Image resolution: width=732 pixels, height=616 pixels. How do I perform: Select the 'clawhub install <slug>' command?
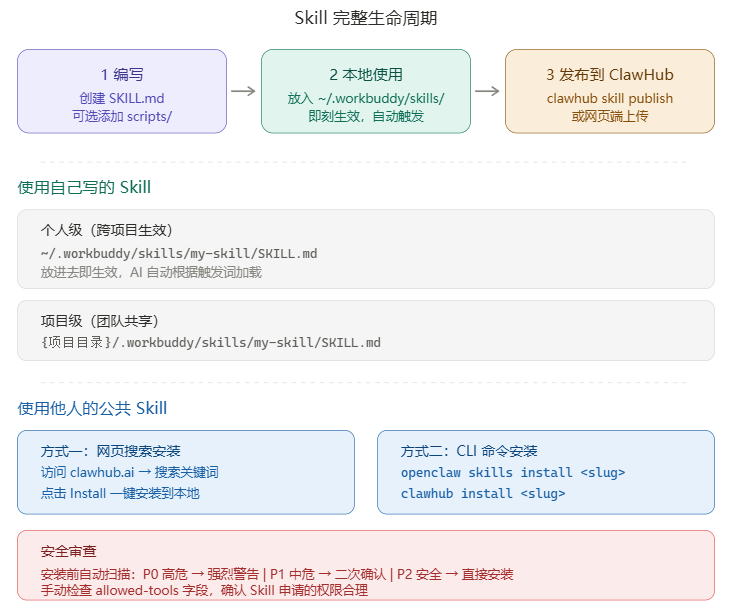(x=483, y=493)
